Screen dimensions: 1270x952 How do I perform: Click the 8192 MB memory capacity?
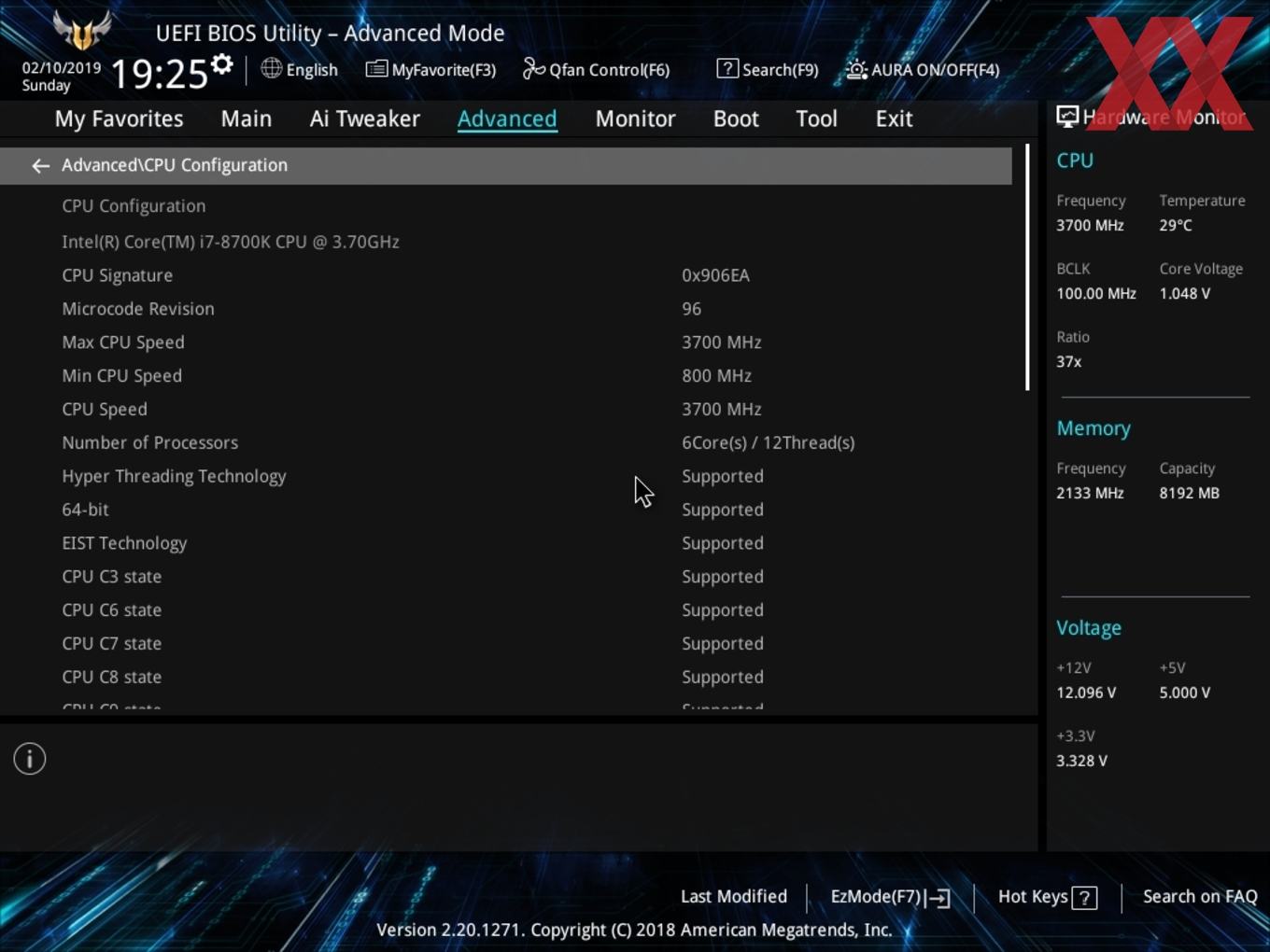pos(1189,494)
